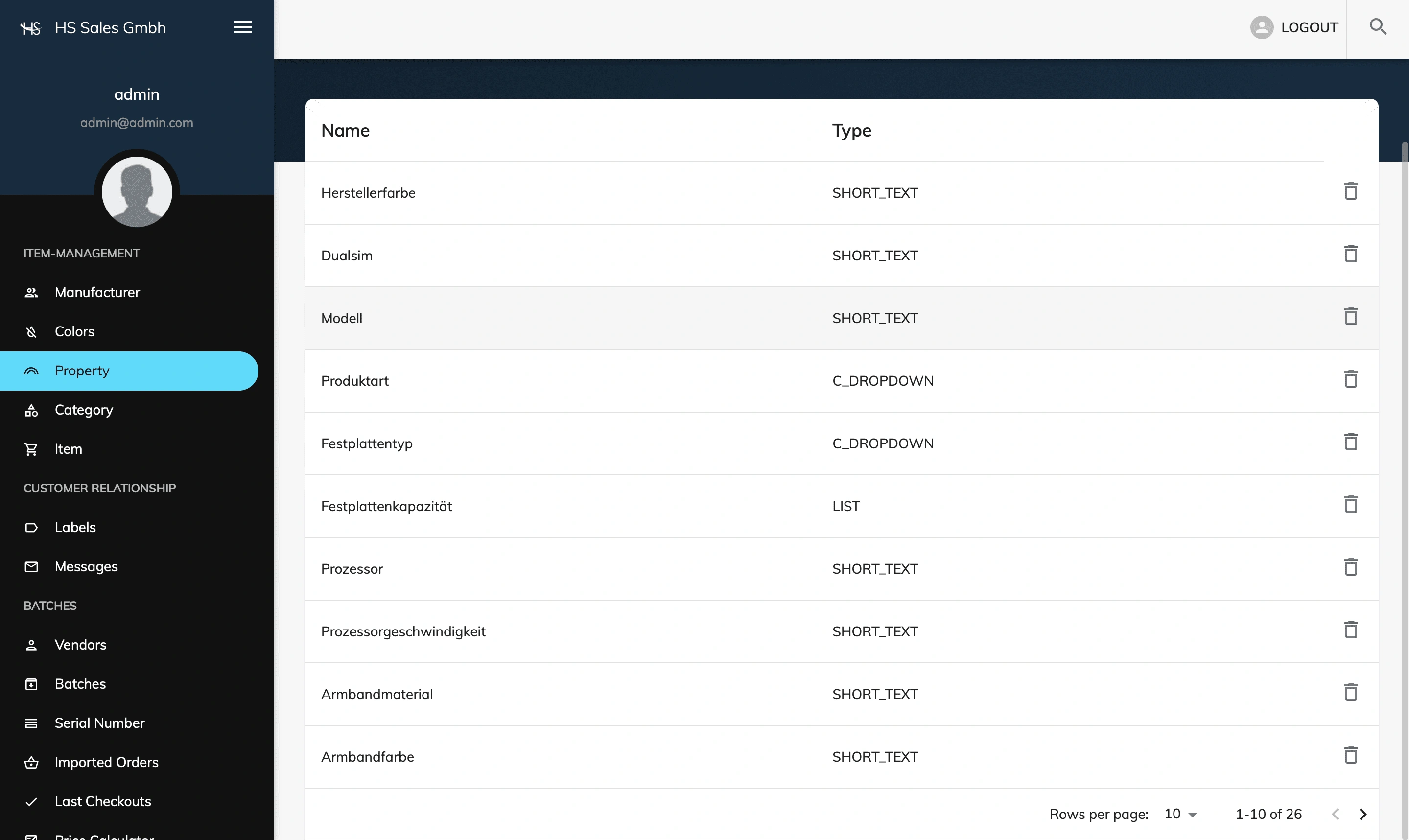This screenshot has width=1409, height=840.
Task: Click the Property icon in sidebar
Action: click(31, 370)
